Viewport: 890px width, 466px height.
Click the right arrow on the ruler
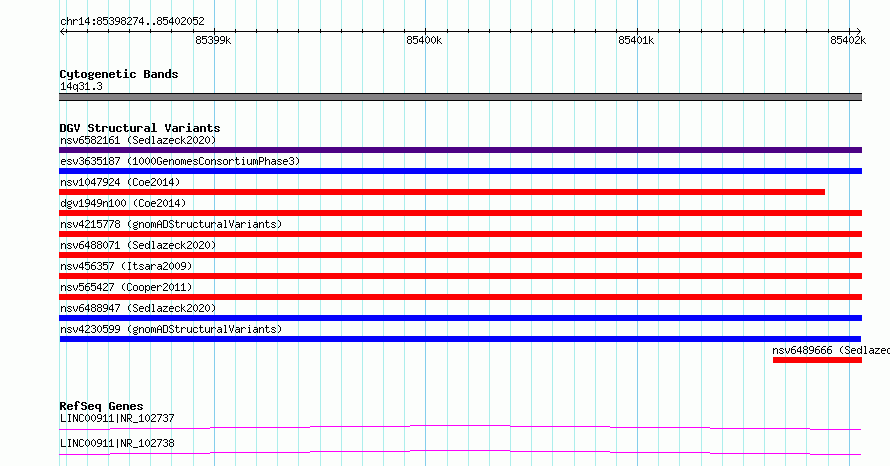pos(858,31)
